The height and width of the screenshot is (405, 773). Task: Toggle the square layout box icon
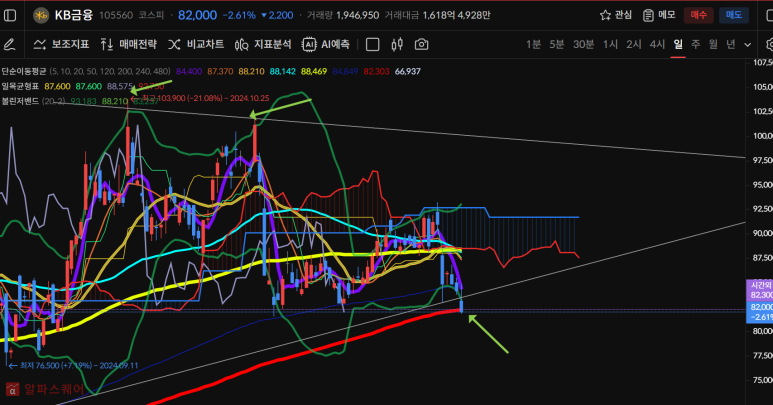[x=373, y=45]
